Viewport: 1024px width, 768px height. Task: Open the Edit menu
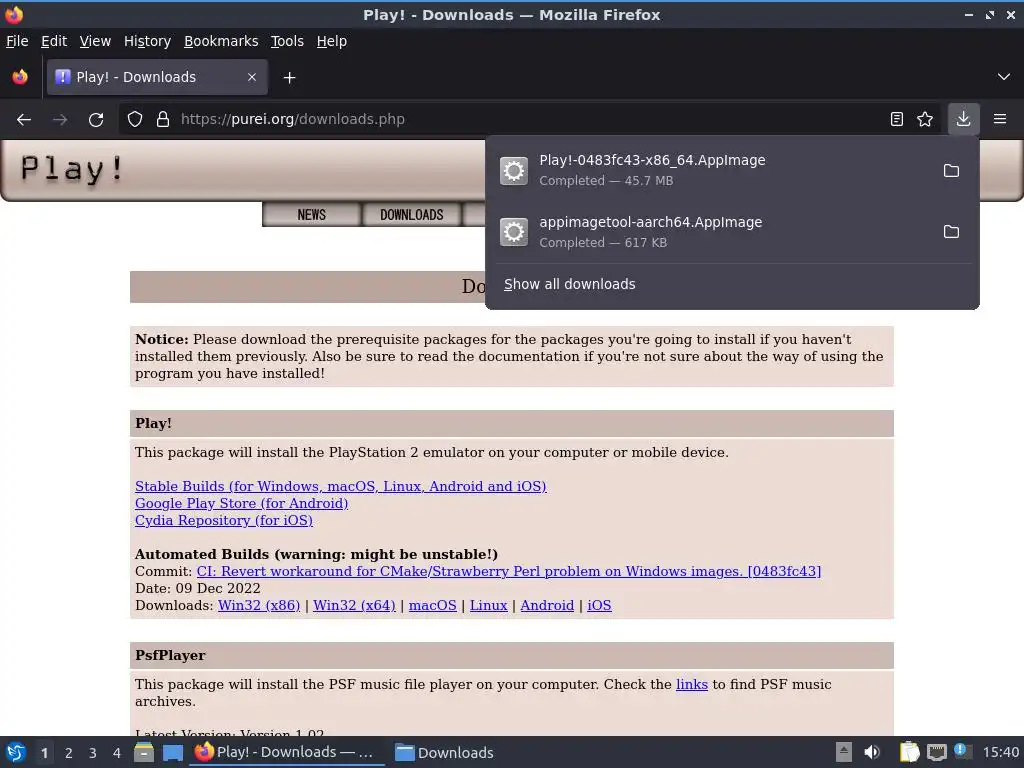(54, 41)
